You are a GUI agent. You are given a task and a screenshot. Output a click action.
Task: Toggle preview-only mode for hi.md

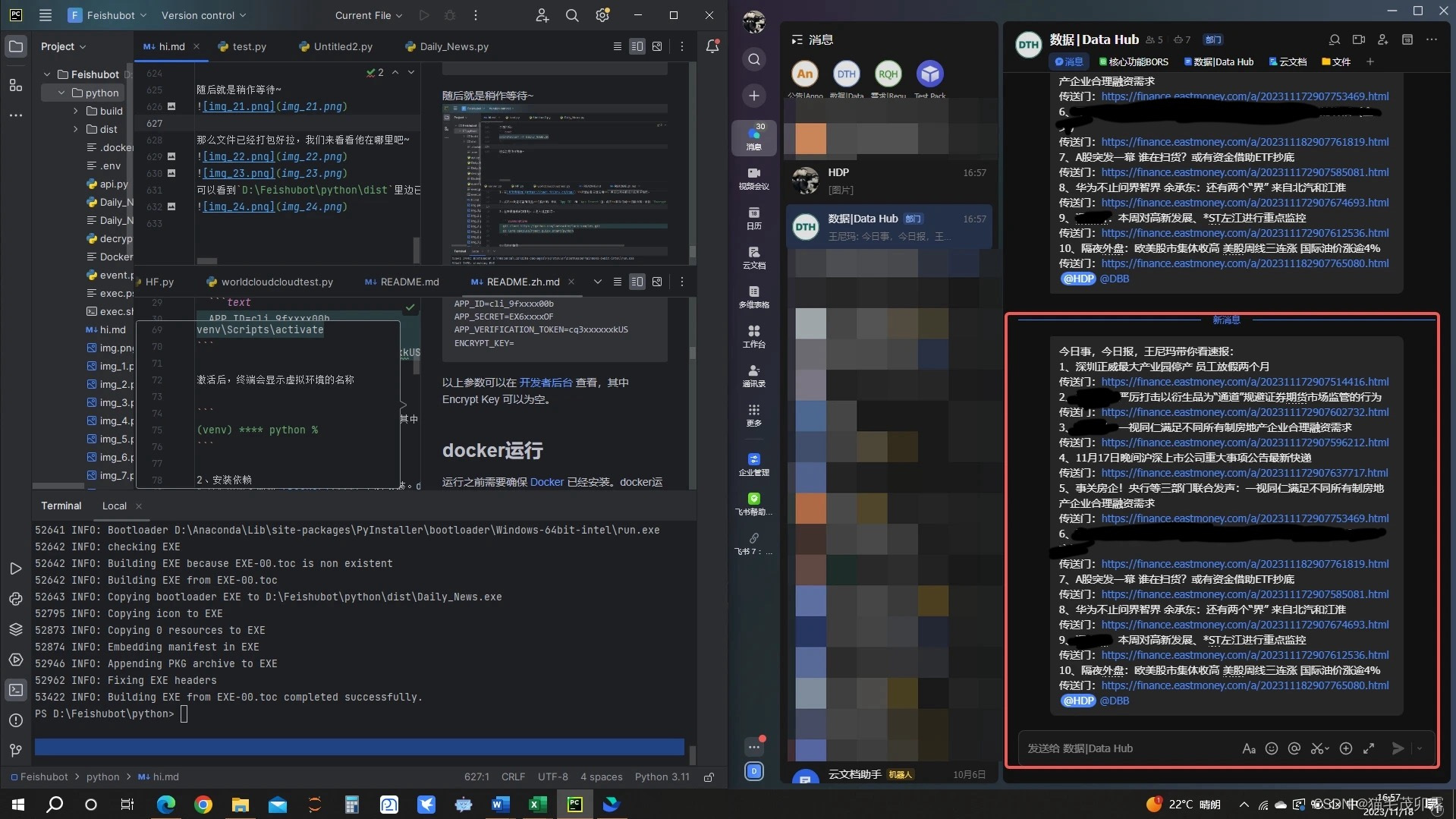(x=657, y=46)
